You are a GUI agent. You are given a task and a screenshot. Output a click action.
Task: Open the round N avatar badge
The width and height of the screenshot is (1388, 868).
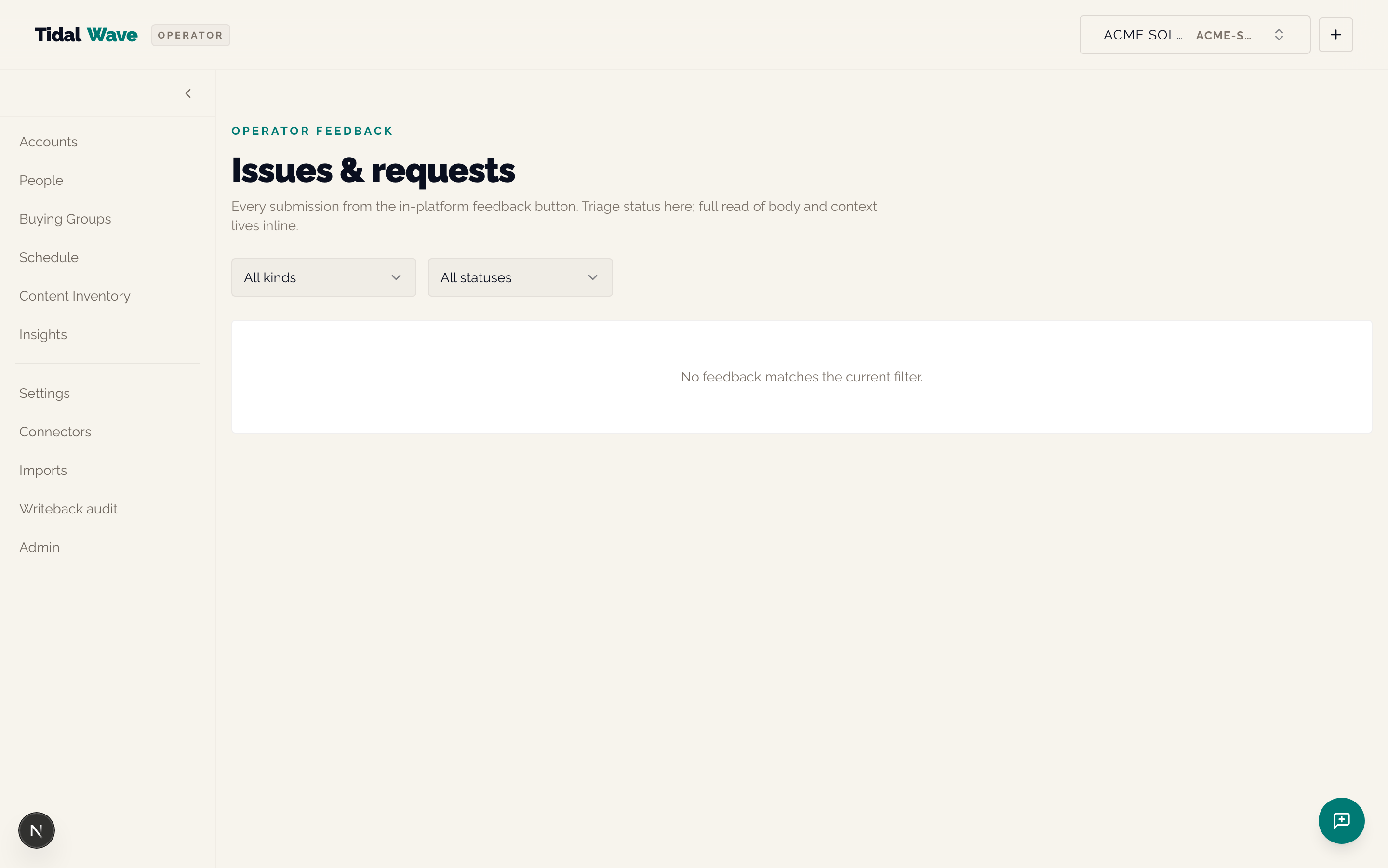click(36, 830)
